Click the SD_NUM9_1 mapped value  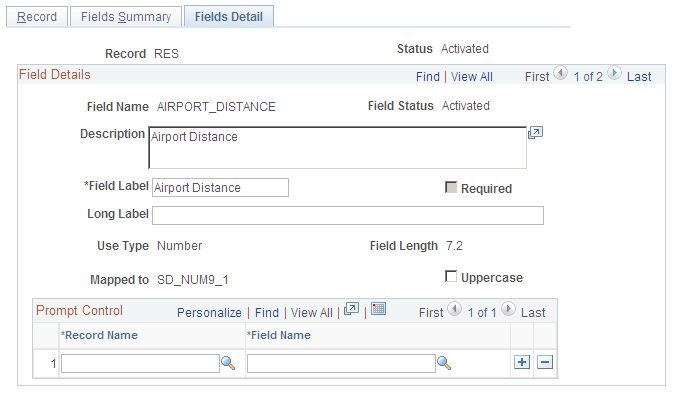pos(192,280)
